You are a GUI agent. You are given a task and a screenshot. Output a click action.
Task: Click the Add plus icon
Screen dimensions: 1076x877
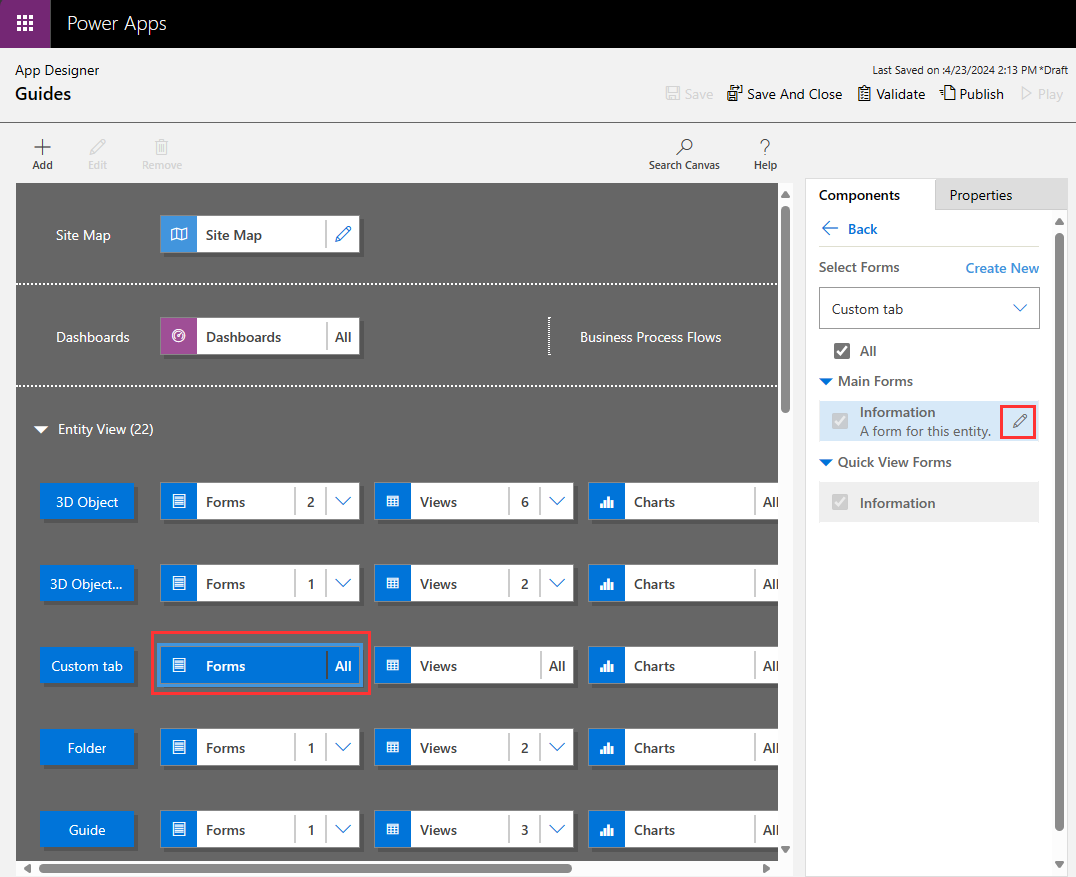tap(43, 147)
